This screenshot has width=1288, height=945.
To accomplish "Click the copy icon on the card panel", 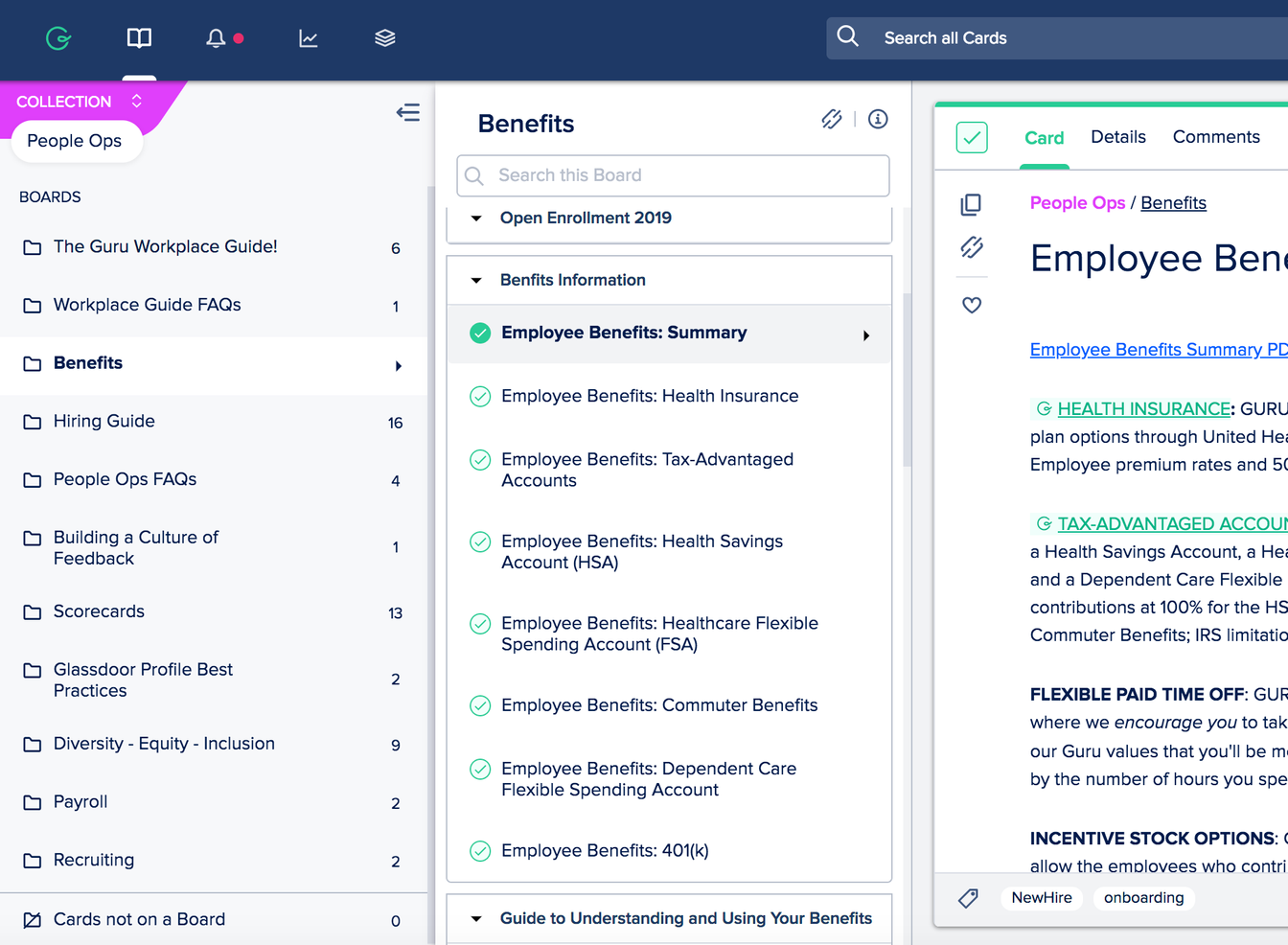I will 971,204.
